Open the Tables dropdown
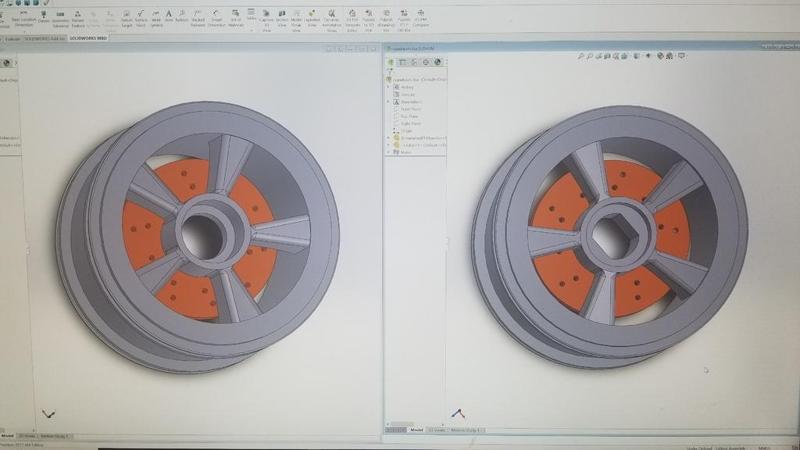The image size is (800, 450). (251, 18)
